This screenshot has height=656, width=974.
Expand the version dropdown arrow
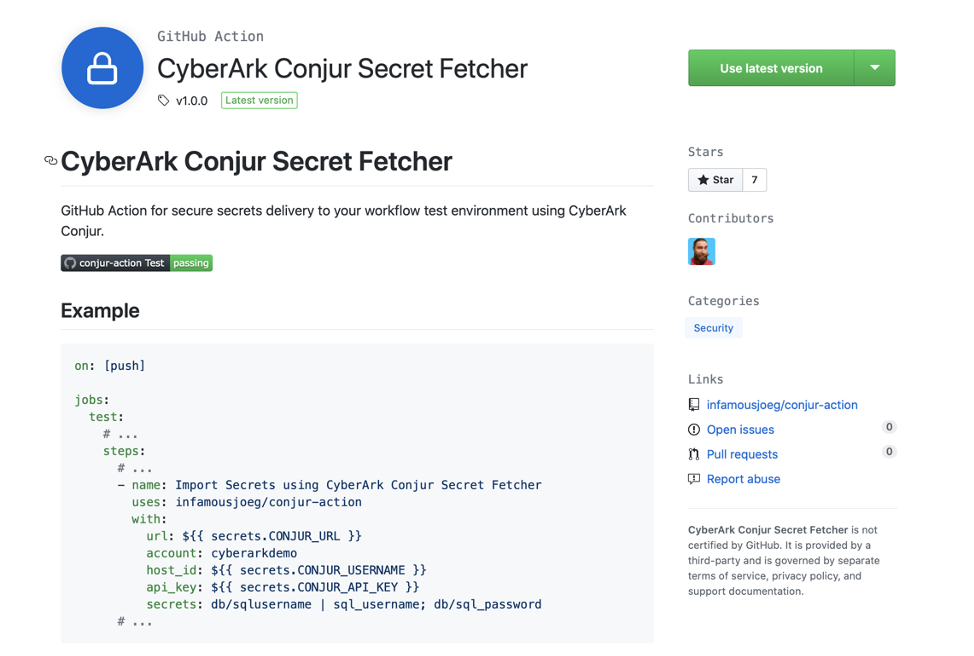(x=875, y=68)
